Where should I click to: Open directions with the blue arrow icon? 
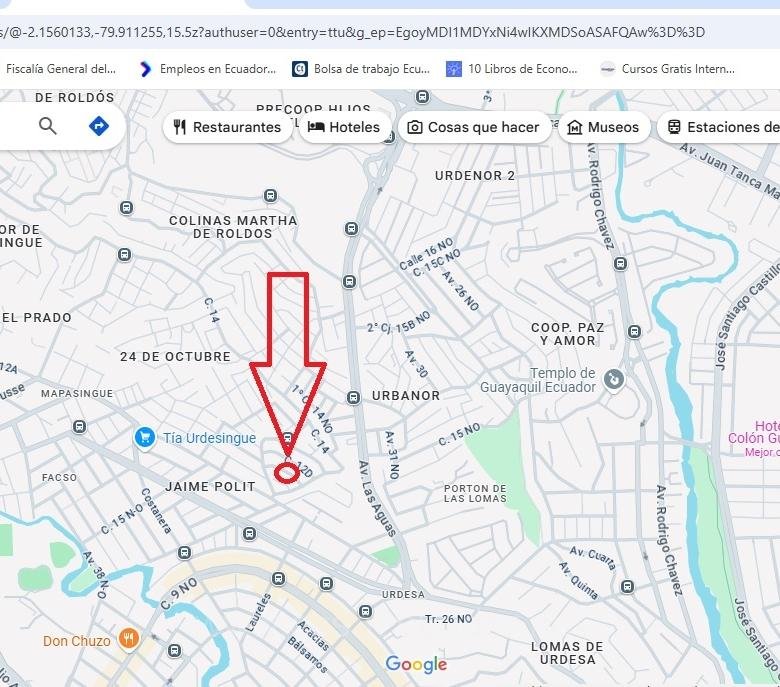(x=98, y=126)
